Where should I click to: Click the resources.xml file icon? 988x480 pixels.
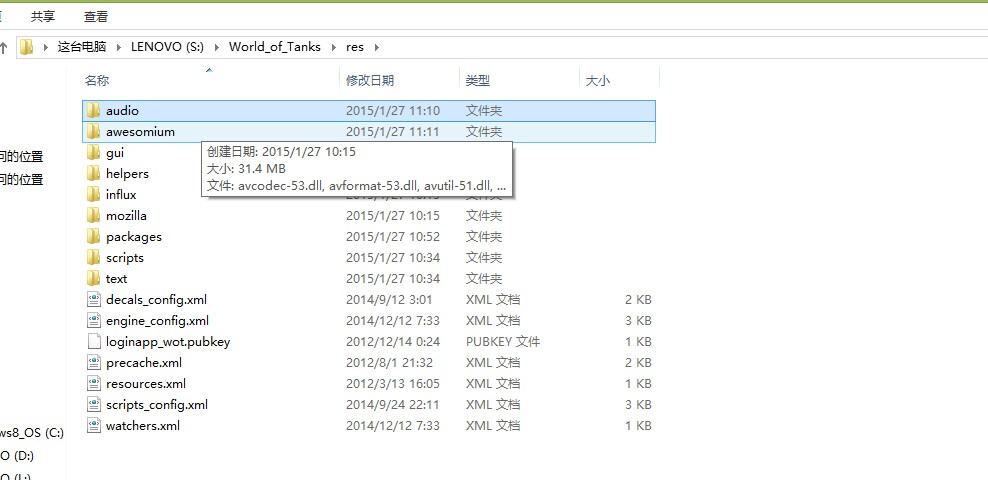click(93, 384)
